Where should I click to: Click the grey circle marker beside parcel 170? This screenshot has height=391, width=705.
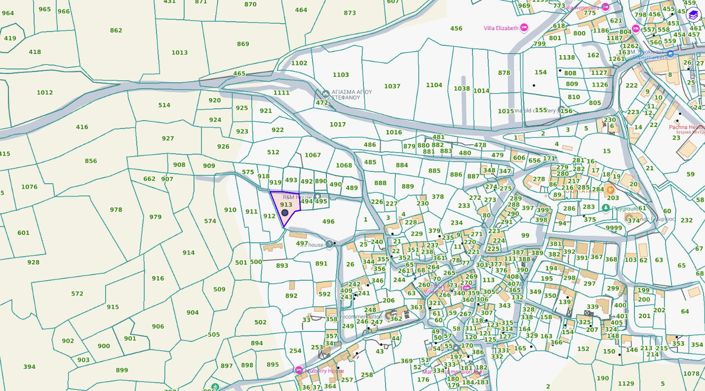point(456,348)
